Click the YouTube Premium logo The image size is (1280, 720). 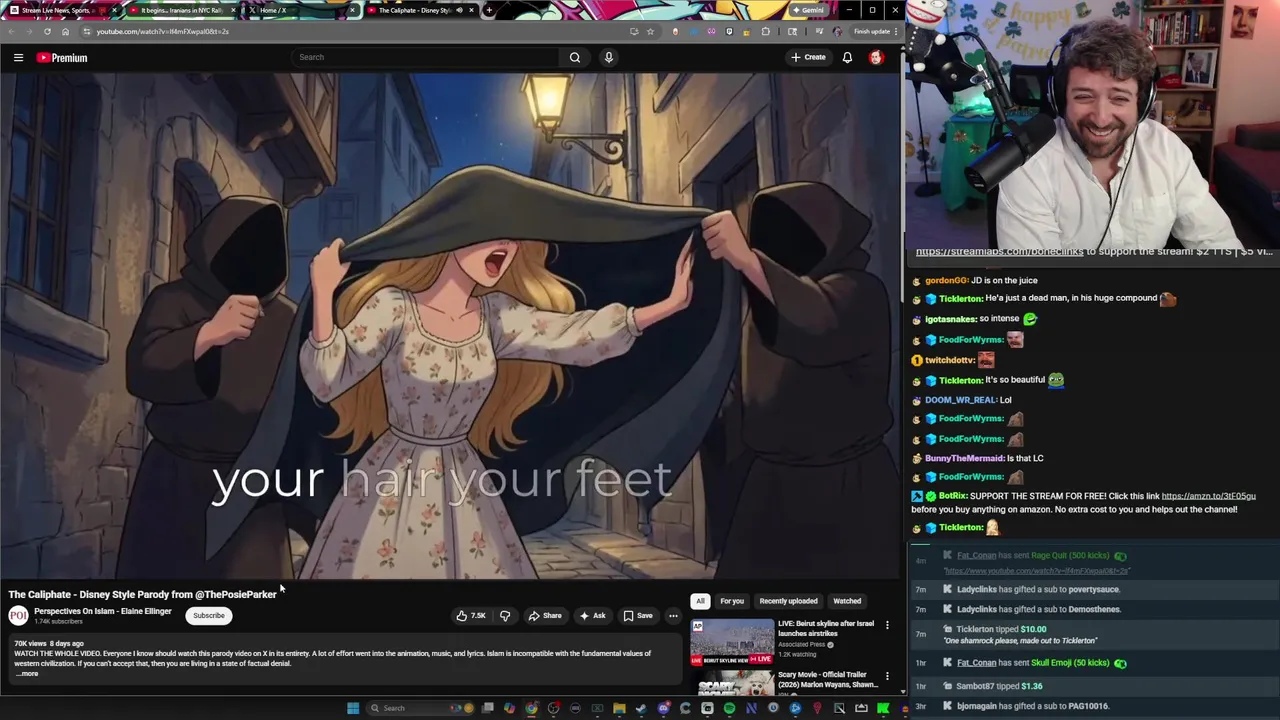click(x=62, y=58)
